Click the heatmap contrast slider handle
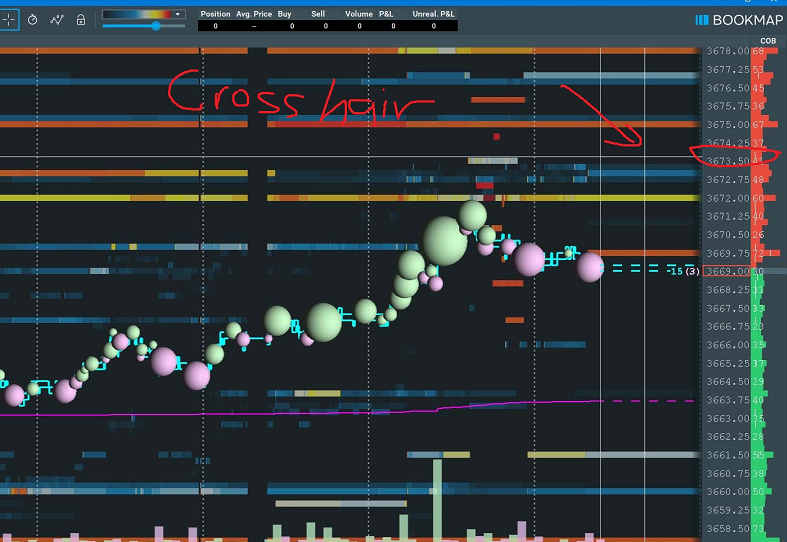 coord(156,26)
